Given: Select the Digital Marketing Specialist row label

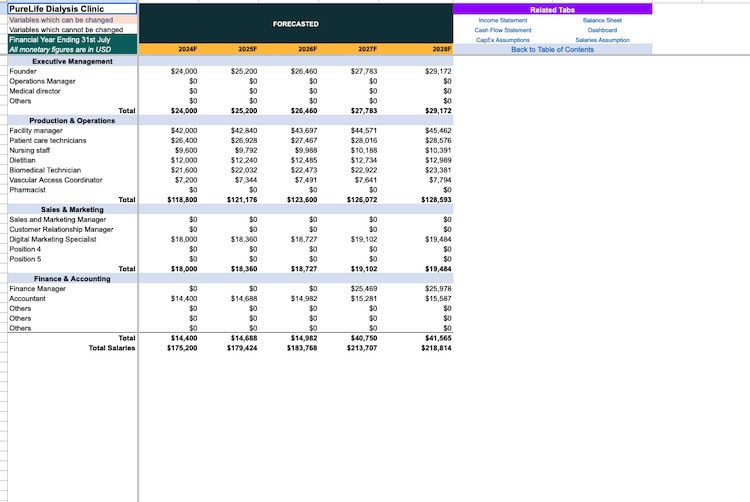Looking at the screenshot, I should point(53,239).
